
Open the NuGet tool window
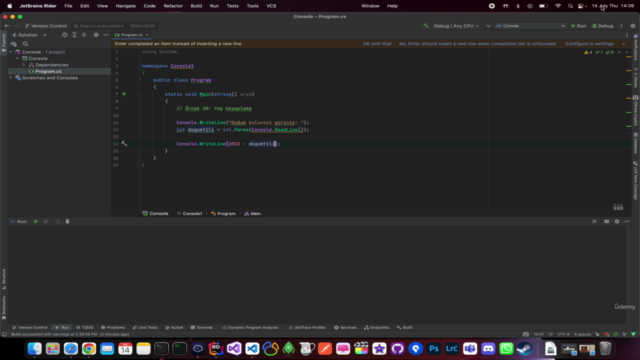pyautogui.click(x=174, y=327)
